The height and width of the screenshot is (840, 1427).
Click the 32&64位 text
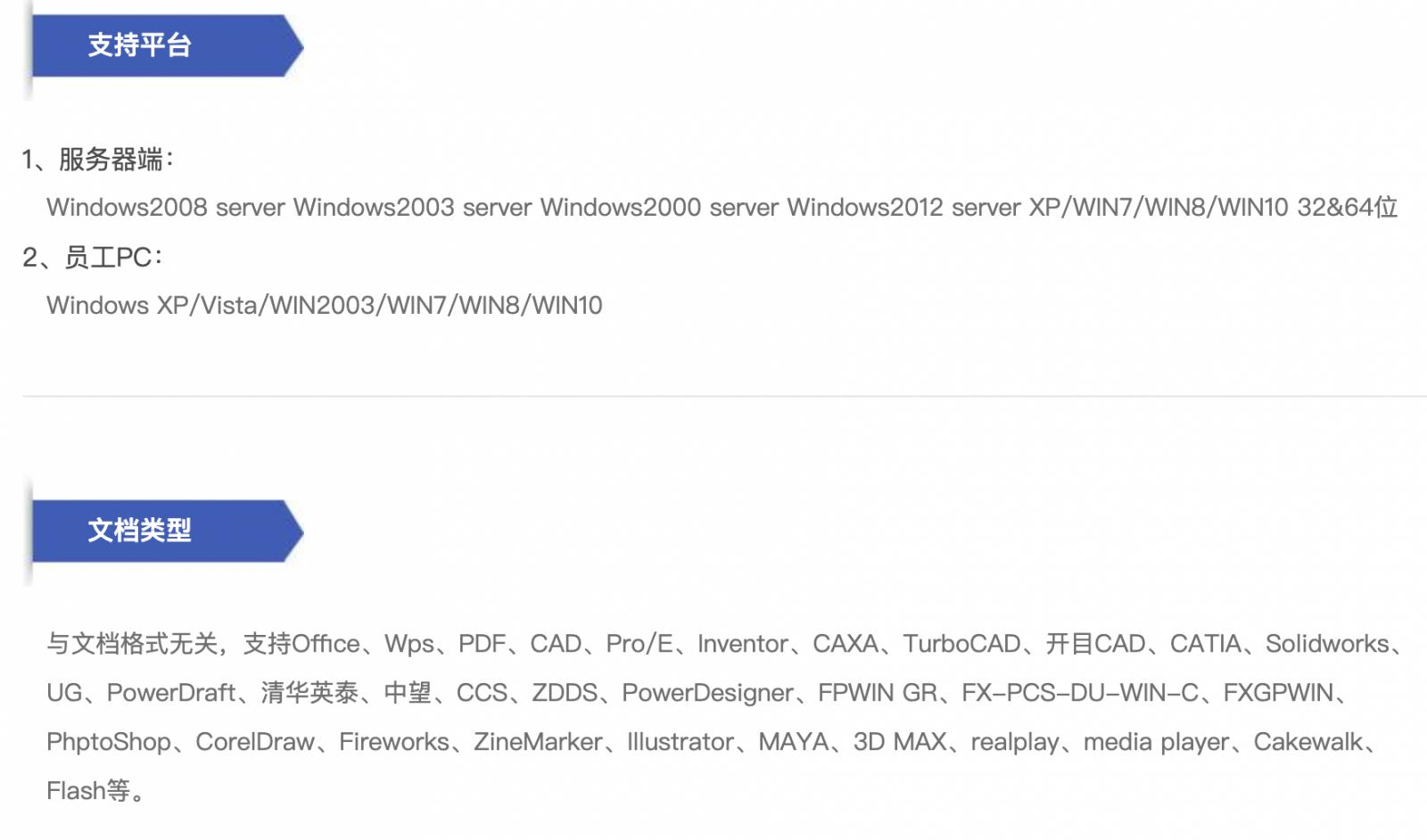[x=1347, y=208]
